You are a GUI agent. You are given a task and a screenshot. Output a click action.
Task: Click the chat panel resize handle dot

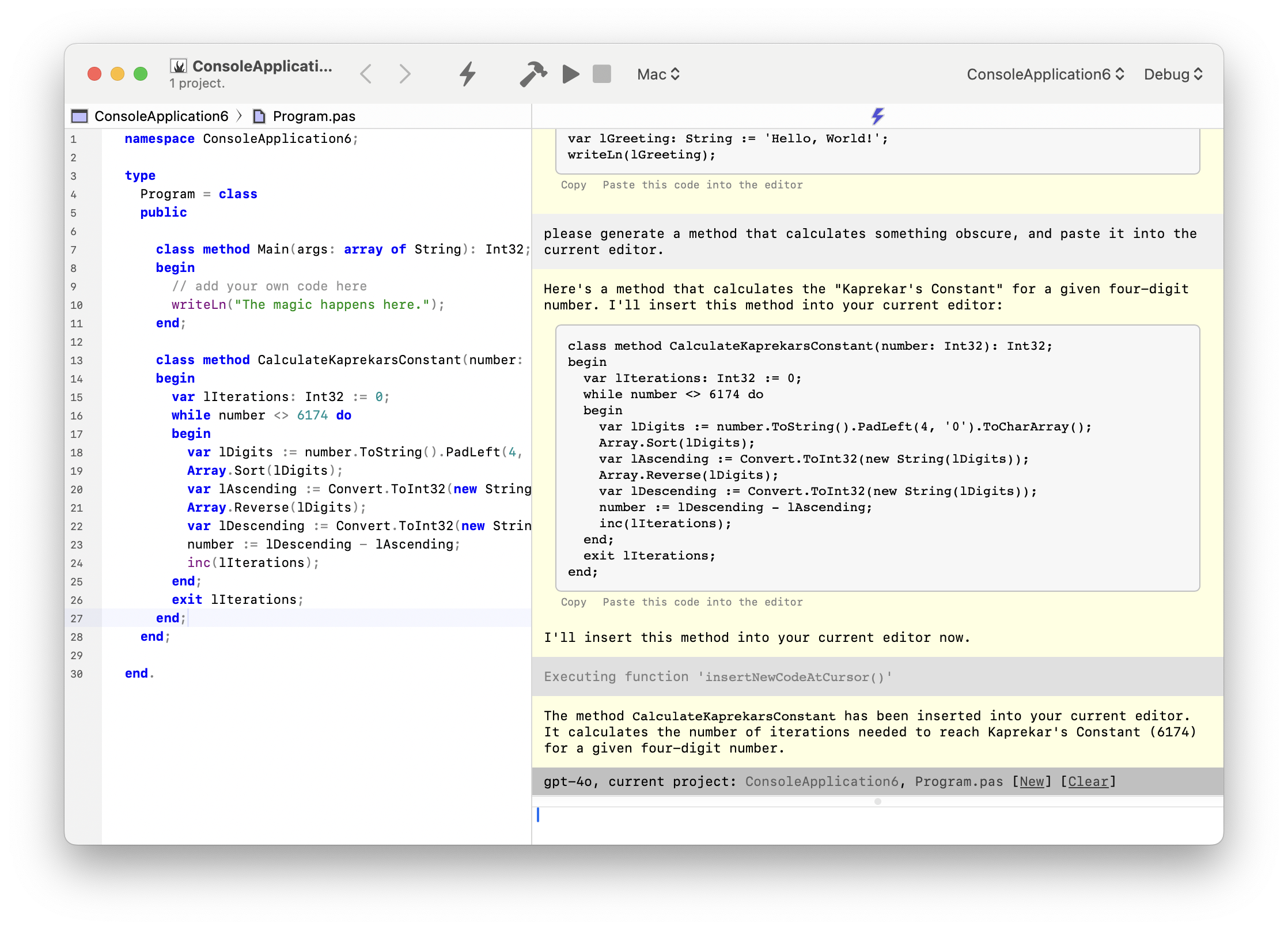878,802
